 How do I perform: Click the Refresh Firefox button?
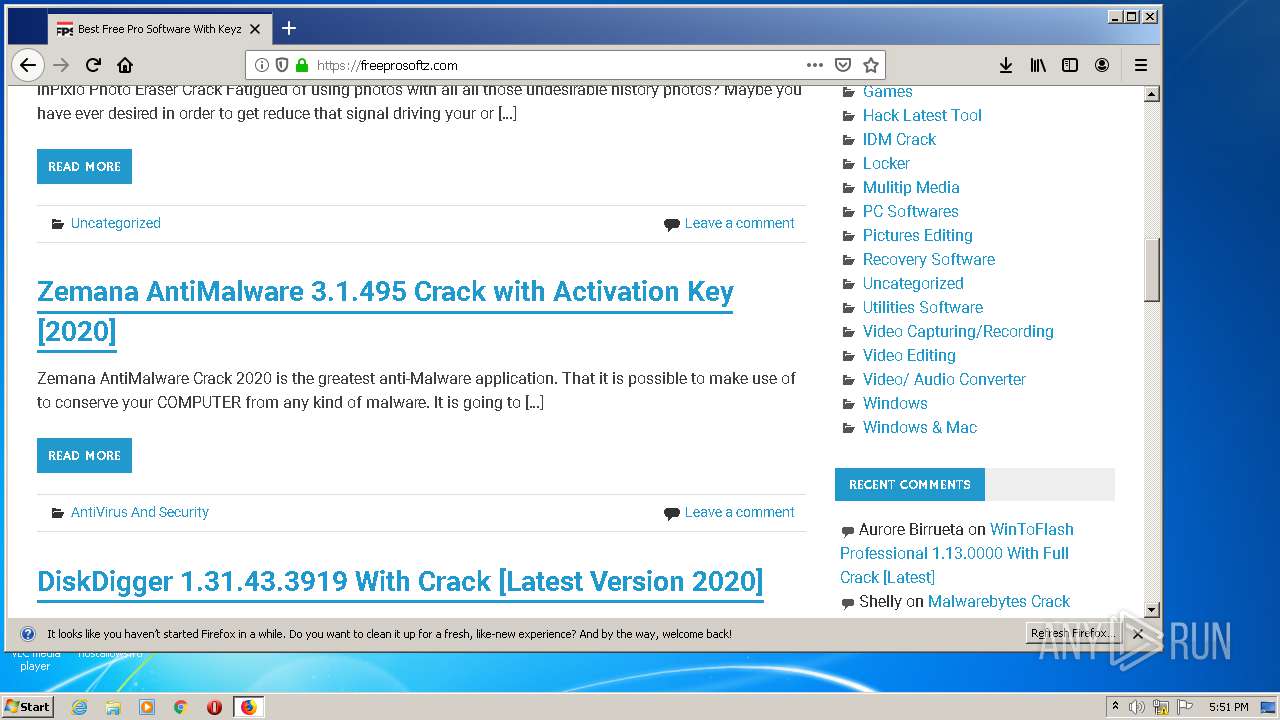pyautogui.click(x=1072, y=633)
